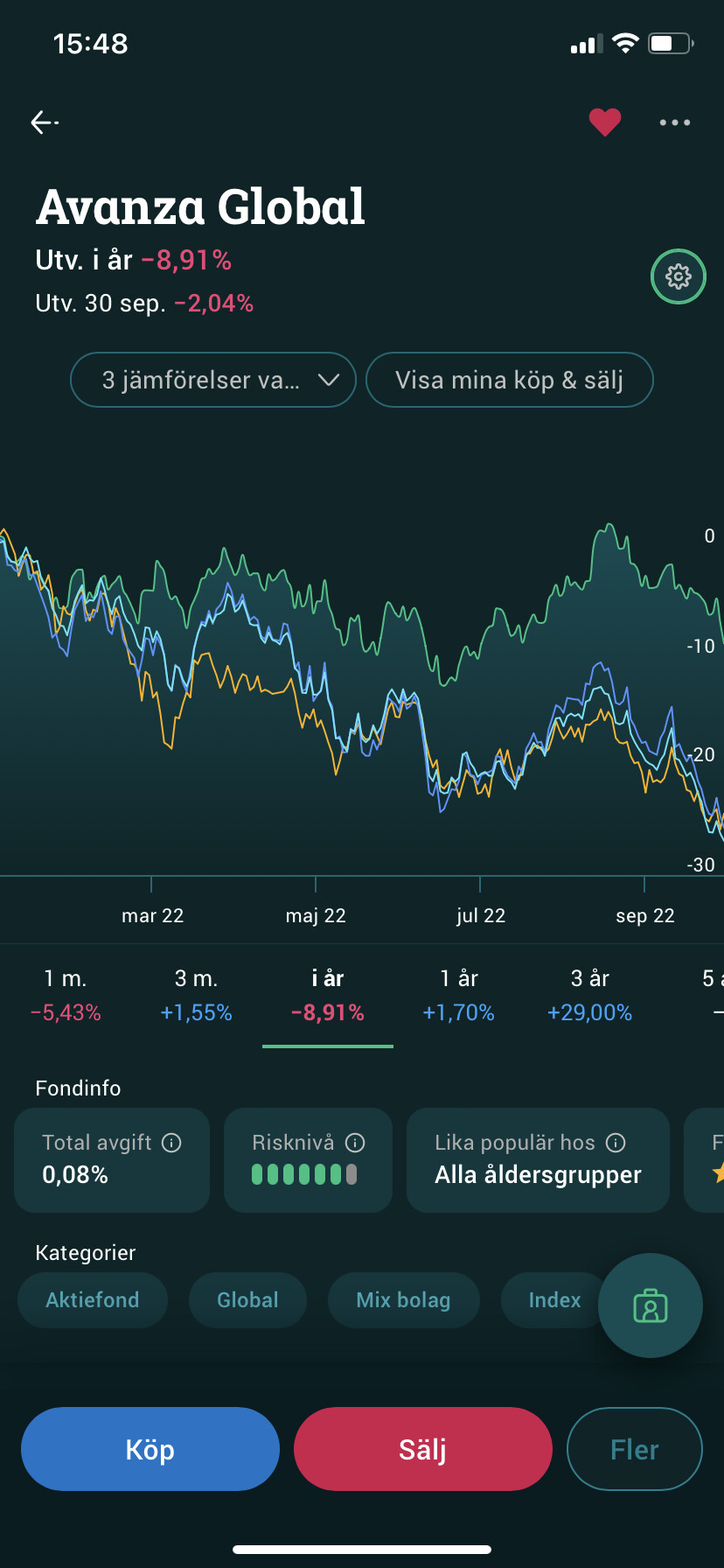Screen dimensions: 724x1568
Task: Tap the cellular signal icon
Action: [x=587, y=44]
